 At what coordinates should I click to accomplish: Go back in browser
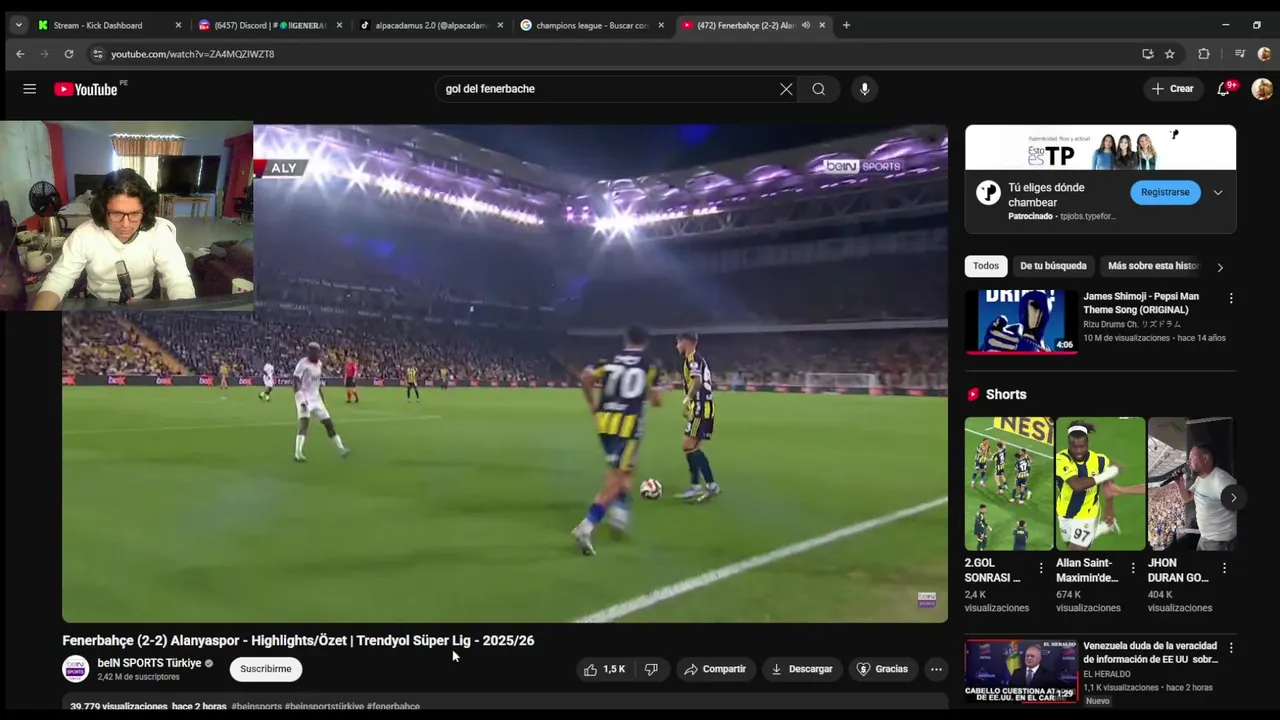click(x=20, y=54)
